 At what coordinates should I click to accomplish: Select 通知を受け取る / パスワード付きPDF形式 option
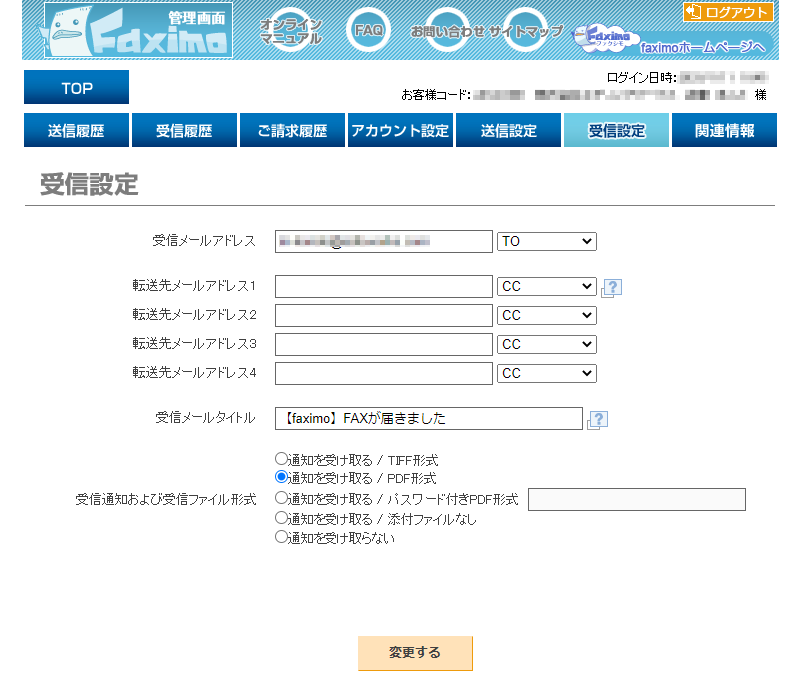pyautogui.click(x=281, y=499)
